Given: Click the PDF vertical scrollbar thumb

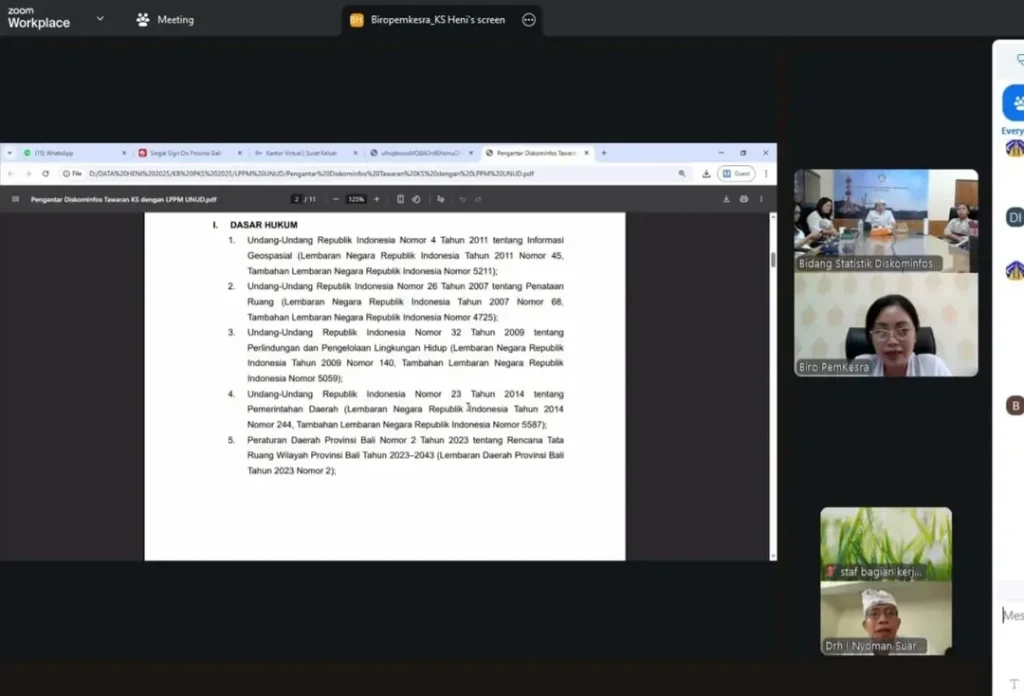Looking at the screenshot, I should (x=772, y=259).
